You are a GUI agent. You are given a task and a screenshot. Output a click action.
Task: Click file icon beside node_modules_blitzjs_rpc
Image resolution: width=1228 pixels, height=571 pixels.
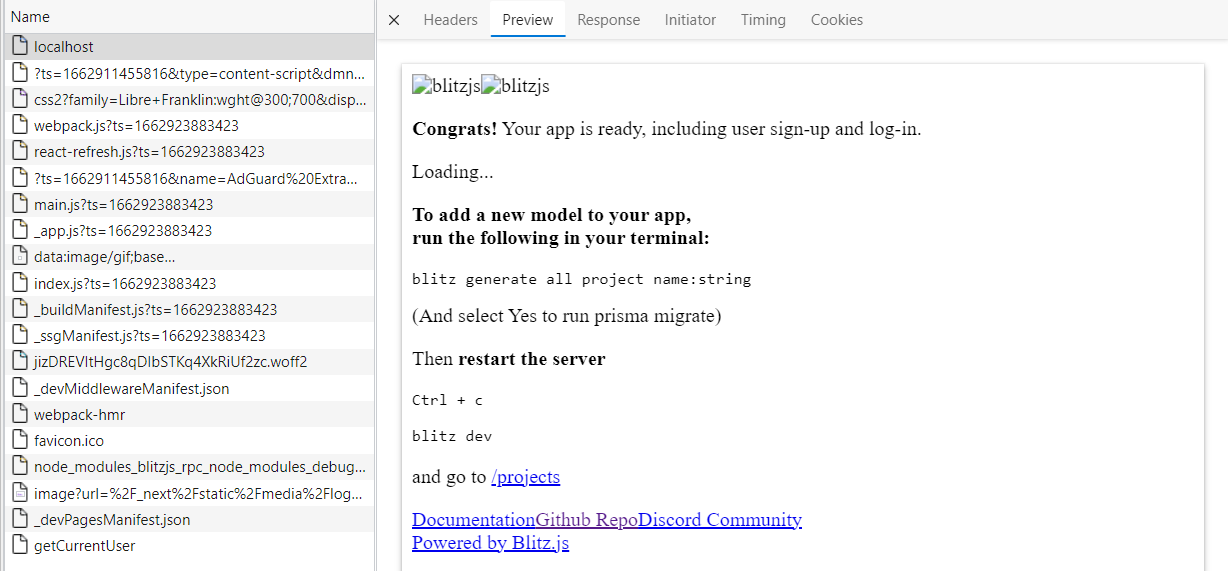coord(20,466)
